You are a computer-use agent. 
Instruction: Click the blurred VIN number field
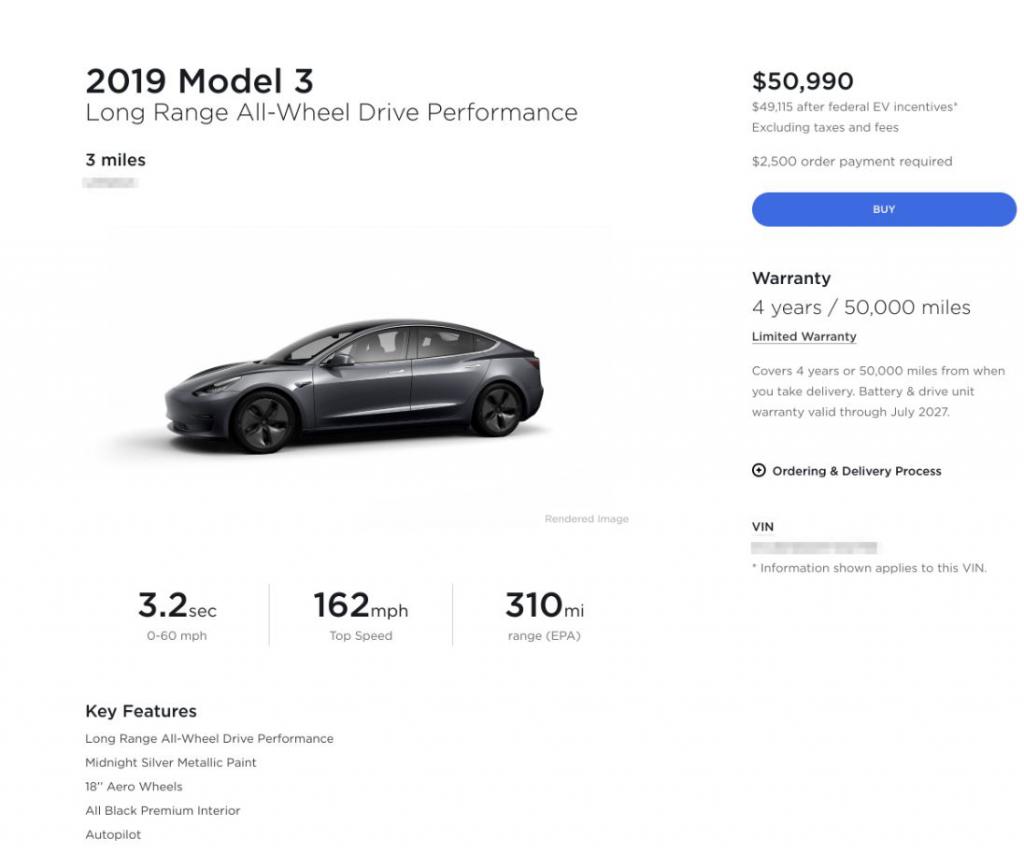click(x=814, y=548)
